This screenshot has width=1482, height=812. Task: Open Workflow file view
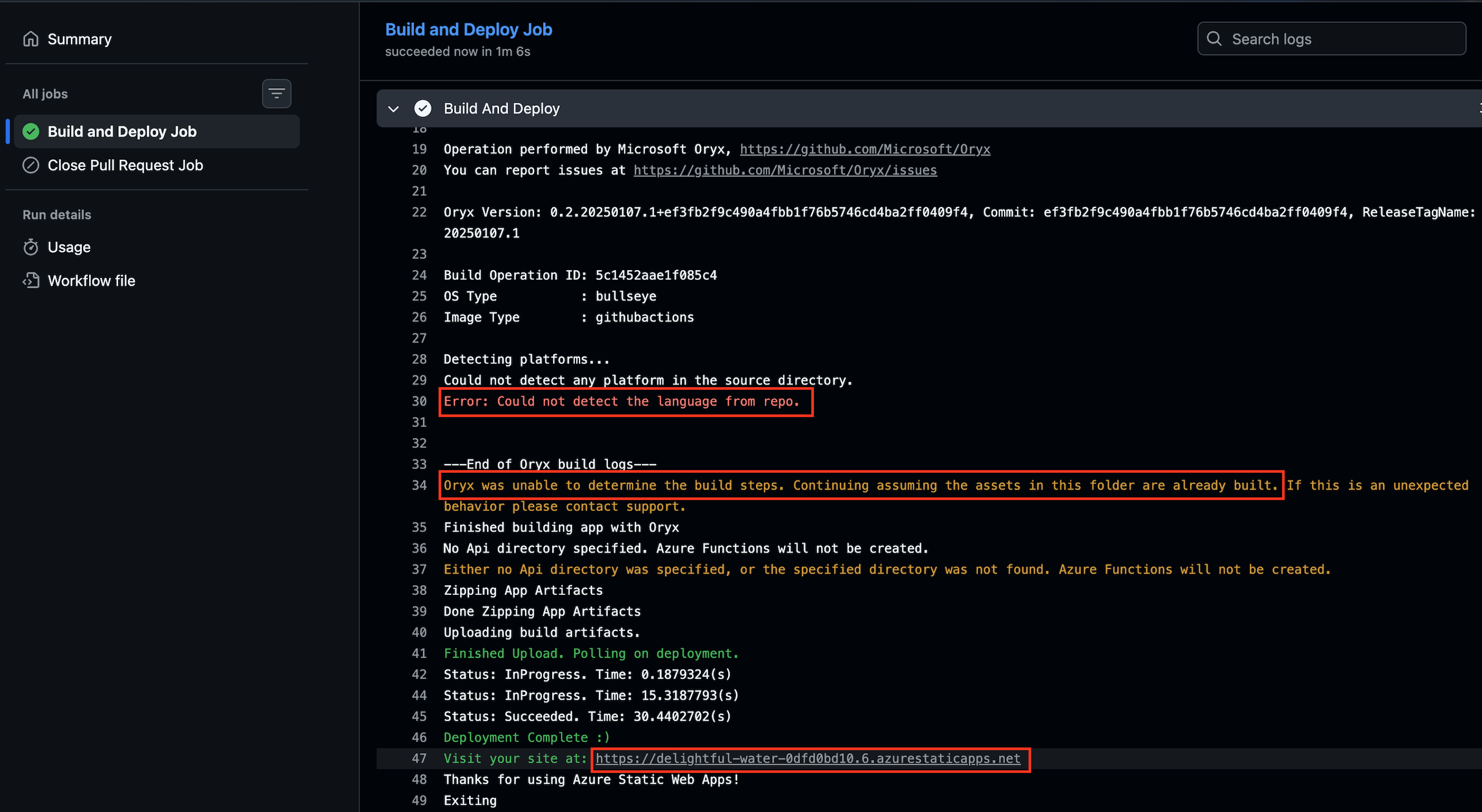tap(91, 281)
